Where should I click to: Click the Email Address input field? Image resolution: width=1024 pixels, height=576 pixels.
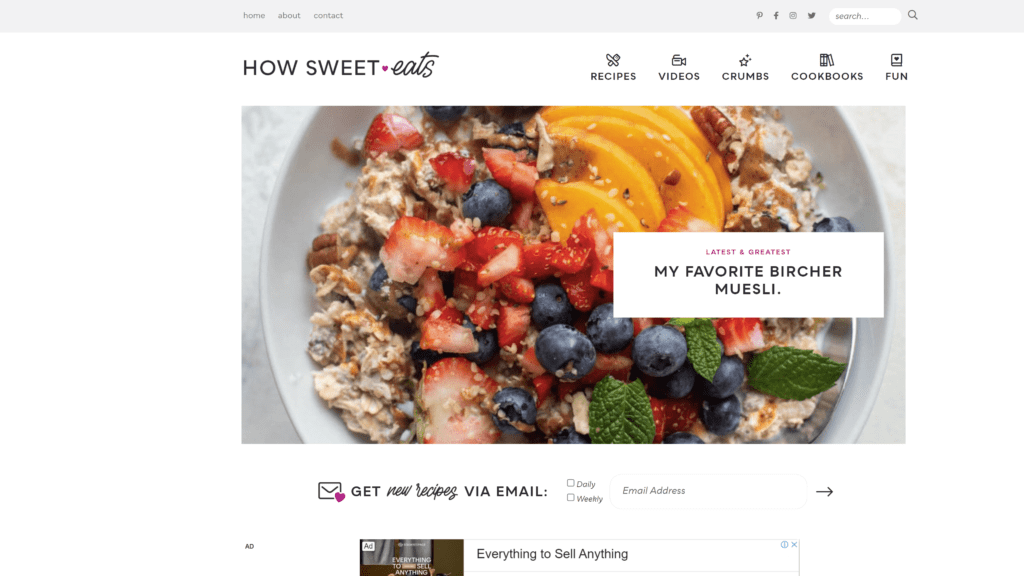tap(708, 491)
